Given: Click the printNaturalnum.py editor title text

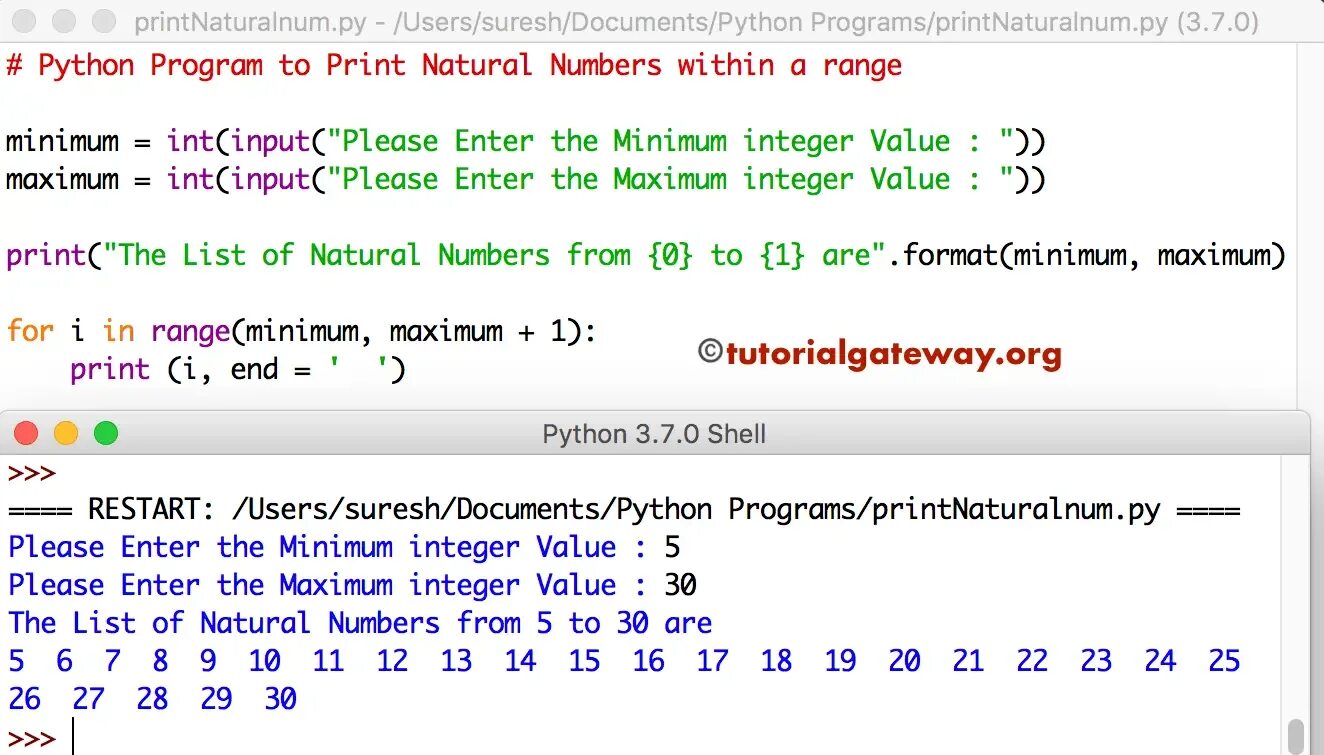Looking at the screenshot, I should click(696, 22).
